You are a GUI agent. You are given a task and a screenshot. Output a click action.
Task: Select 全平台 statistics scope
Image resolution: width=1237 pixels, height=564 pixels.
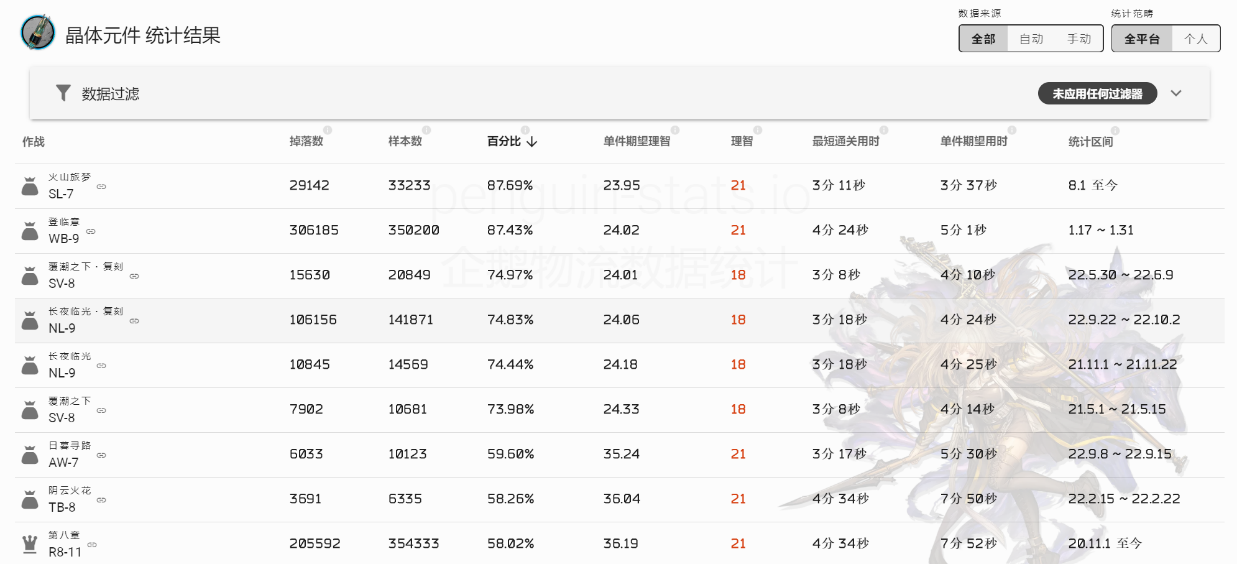1142,39
